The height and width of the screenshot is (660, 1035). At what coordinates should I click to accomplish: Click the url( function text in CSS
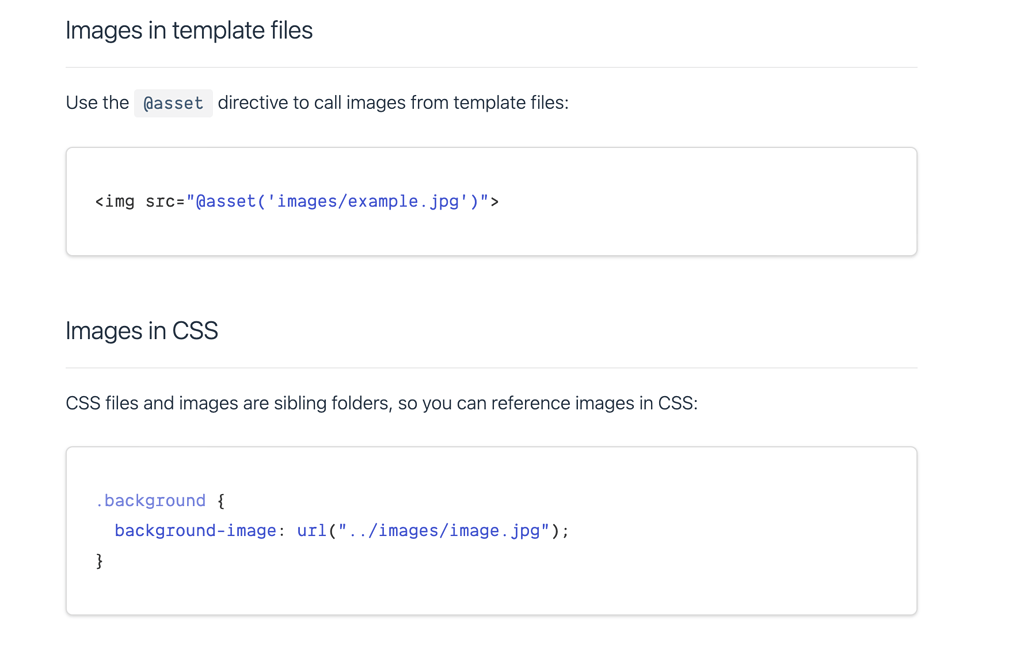[313, 530]
